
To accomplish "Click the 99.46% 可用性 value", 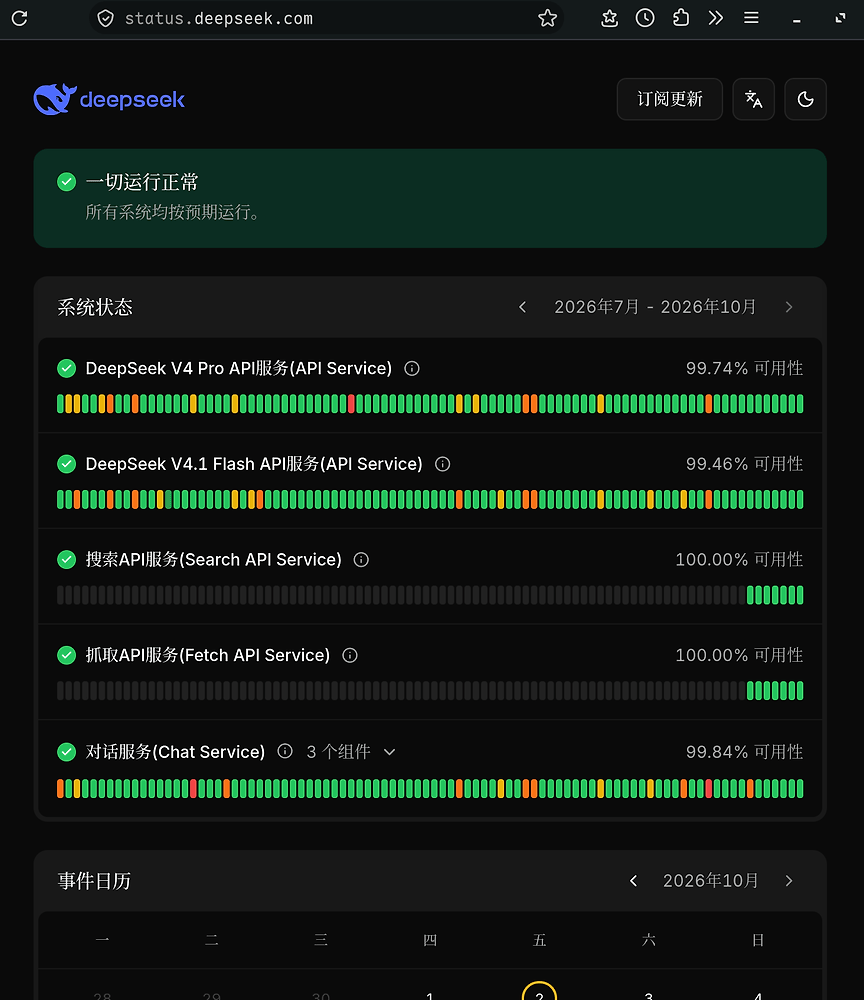I will (744, 464).
